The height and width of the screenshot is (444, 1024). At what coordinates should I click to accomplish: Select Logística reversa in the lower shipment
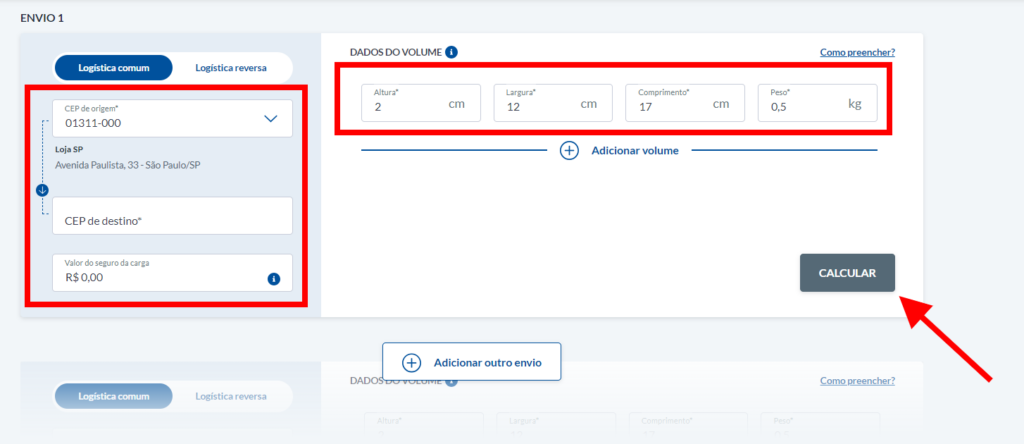coord(231,396)
